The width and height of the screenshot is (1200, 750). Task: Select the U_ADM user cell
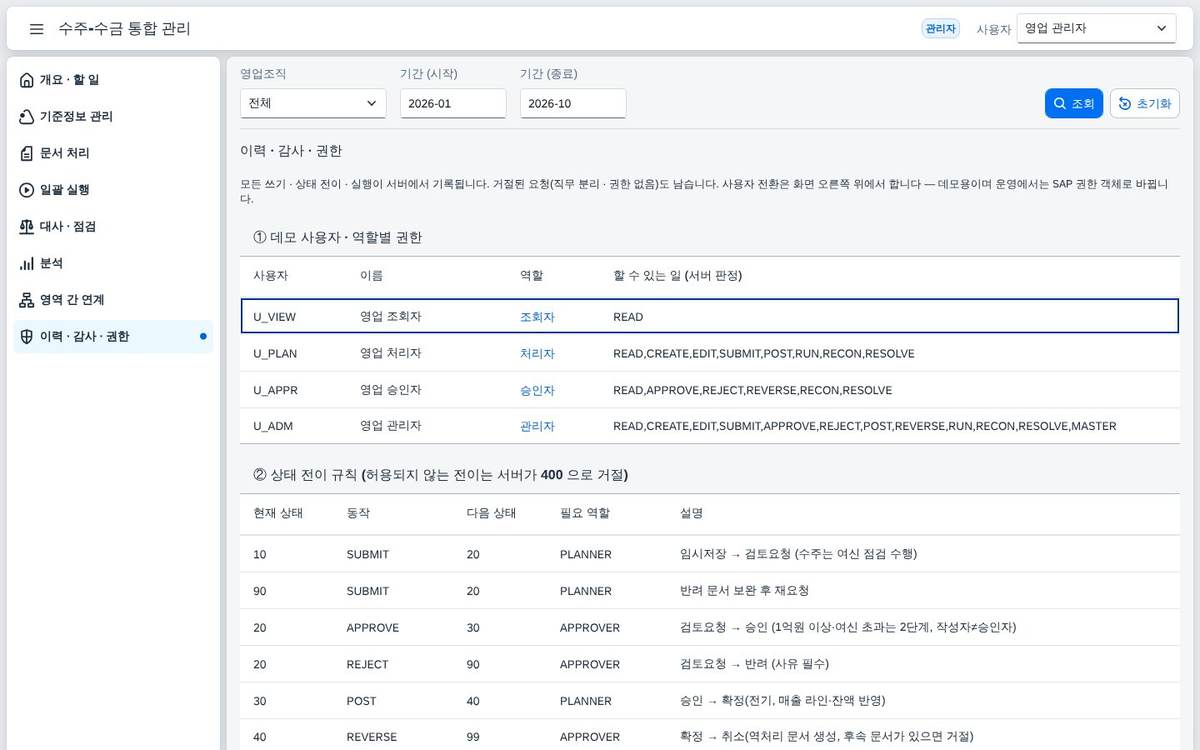pos(273,426)
